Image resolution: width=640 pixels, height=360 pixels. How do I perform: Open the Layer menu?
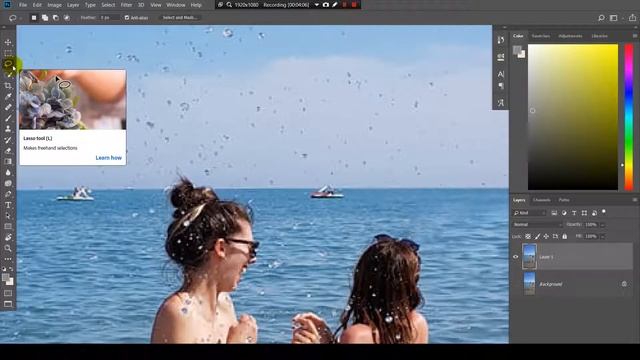tap(73, 5)
